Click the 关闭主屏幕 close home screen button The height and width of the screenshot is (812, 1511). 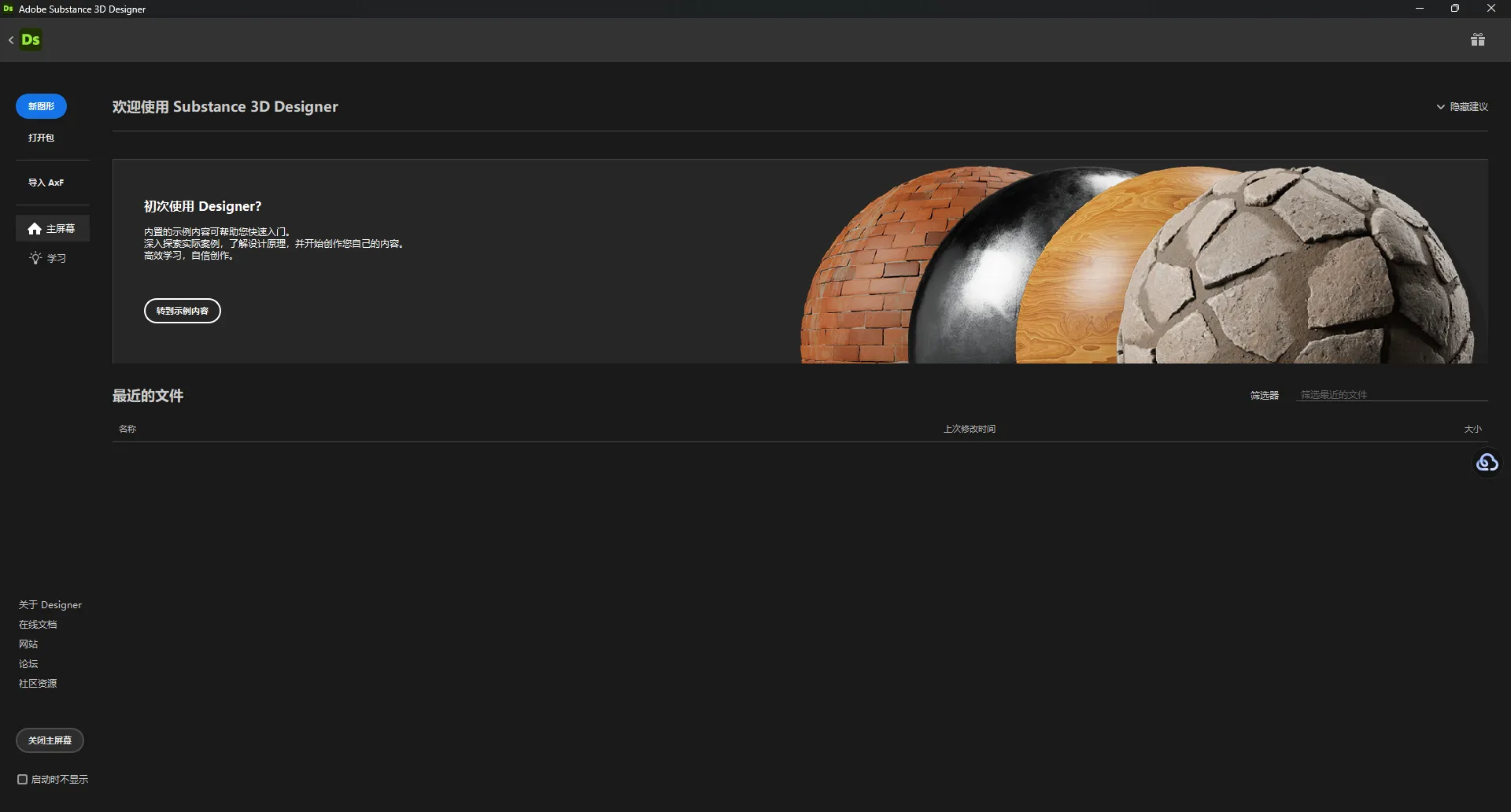point(50,740)
